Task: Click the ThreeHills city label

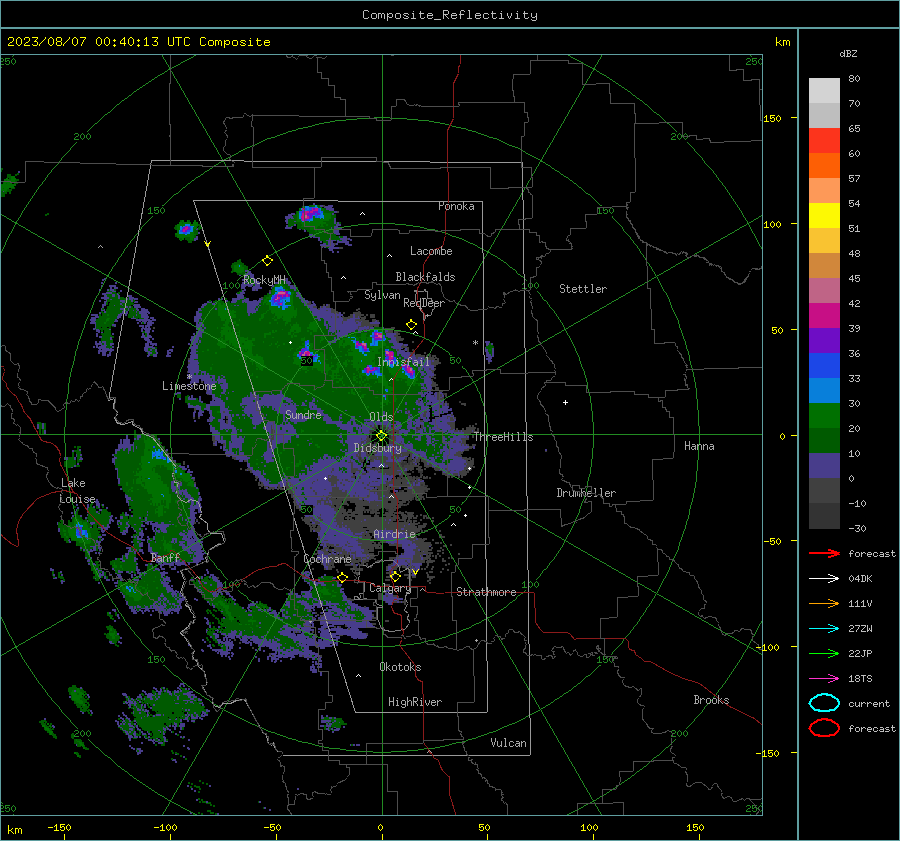Action: click(503, 437)
